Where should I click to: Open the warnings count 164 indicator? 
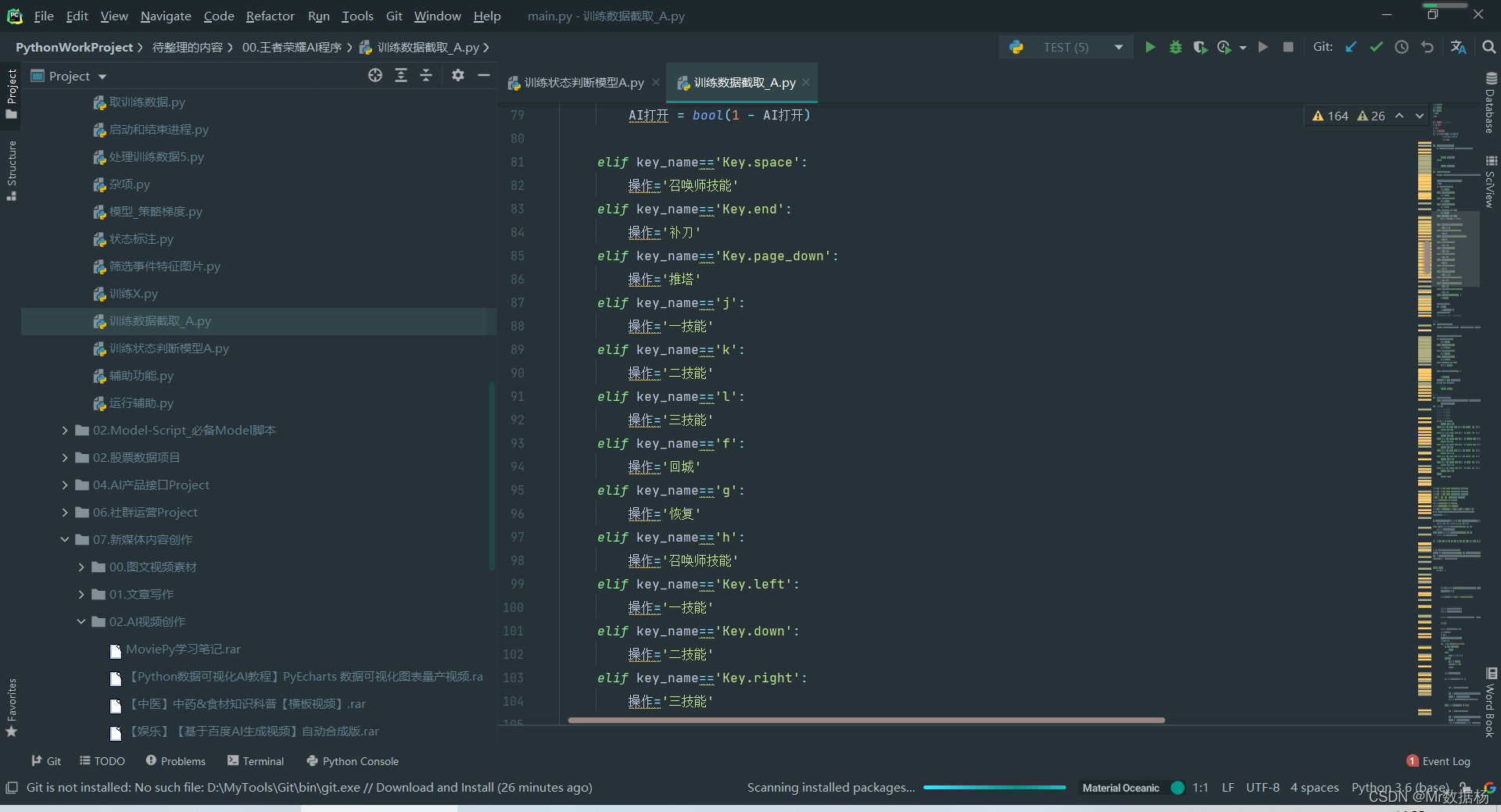[x=1331, y=116]
